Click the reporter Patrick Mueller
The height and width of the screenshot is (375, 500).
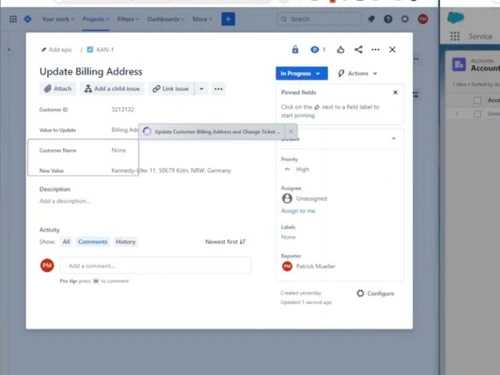click(x=309, y=266)
